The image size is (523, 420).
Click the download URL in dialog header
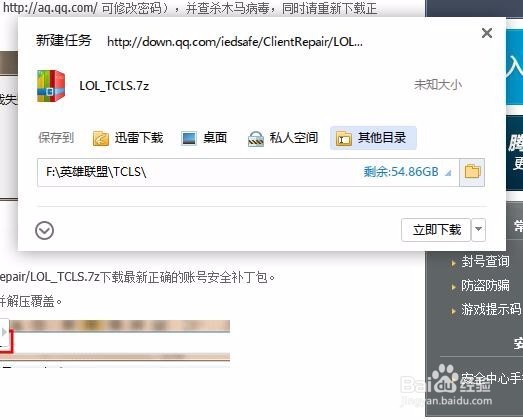click(x=235, y=42)
